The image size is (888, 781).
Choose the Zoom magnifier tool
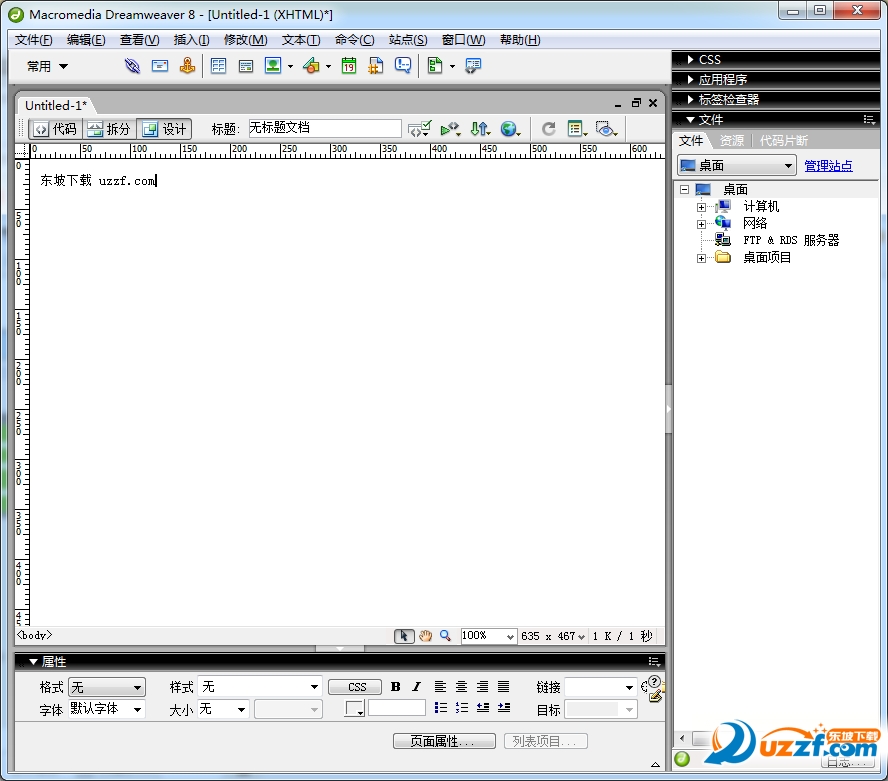click(445, 636)
